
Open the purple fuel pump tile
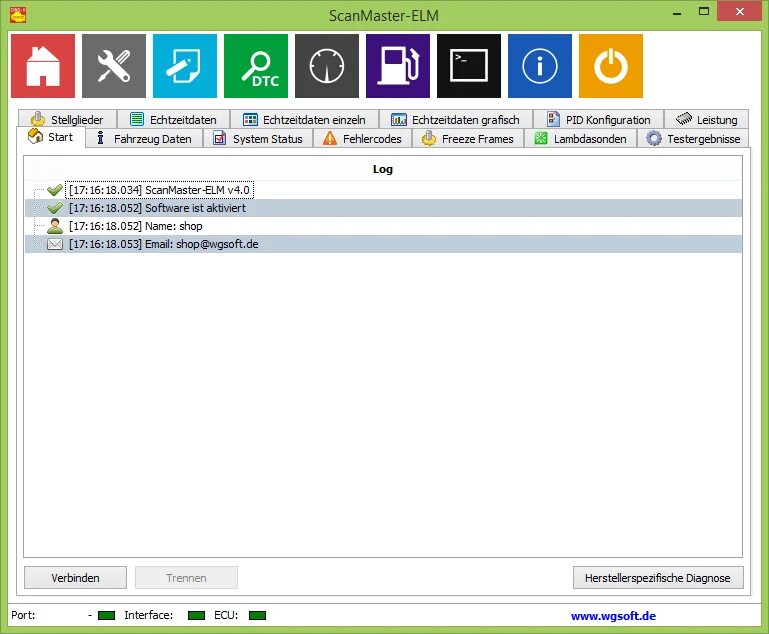(x=398, y=66)
